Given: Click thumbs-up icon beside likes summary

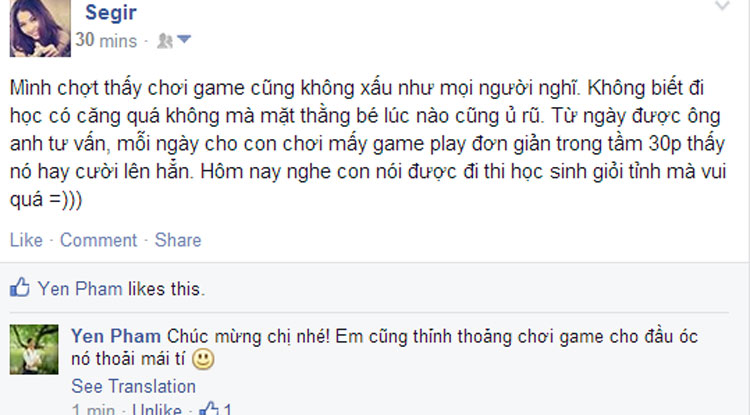Looking at the screenshot, I should 20,287.
